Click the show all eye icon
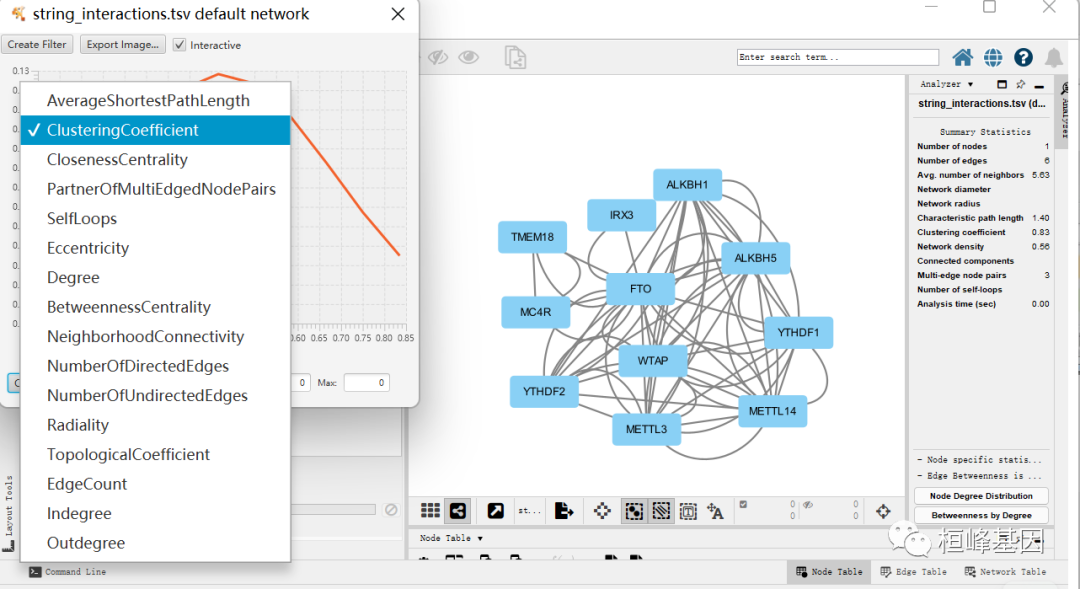1080x589 pixels. pos(468,57)
